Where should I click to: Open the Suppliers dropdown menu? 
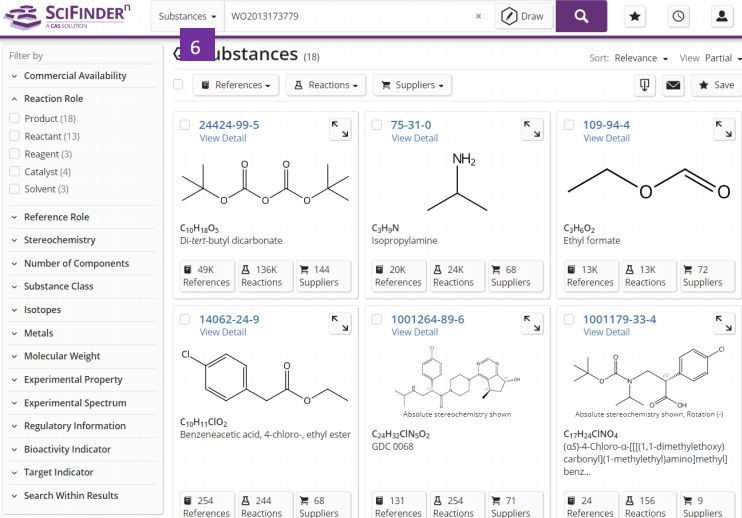coord(412,85)
